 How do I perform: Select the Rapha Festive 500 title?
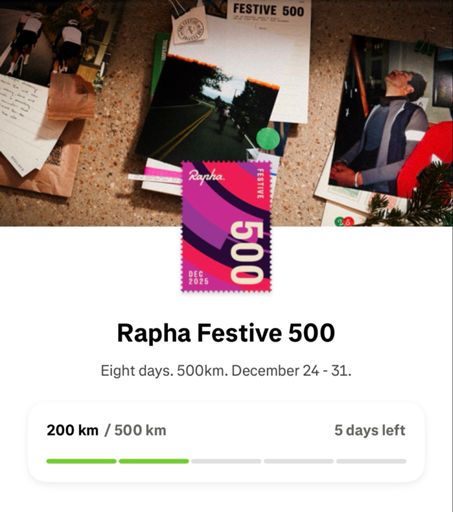[x=226, y=333]
